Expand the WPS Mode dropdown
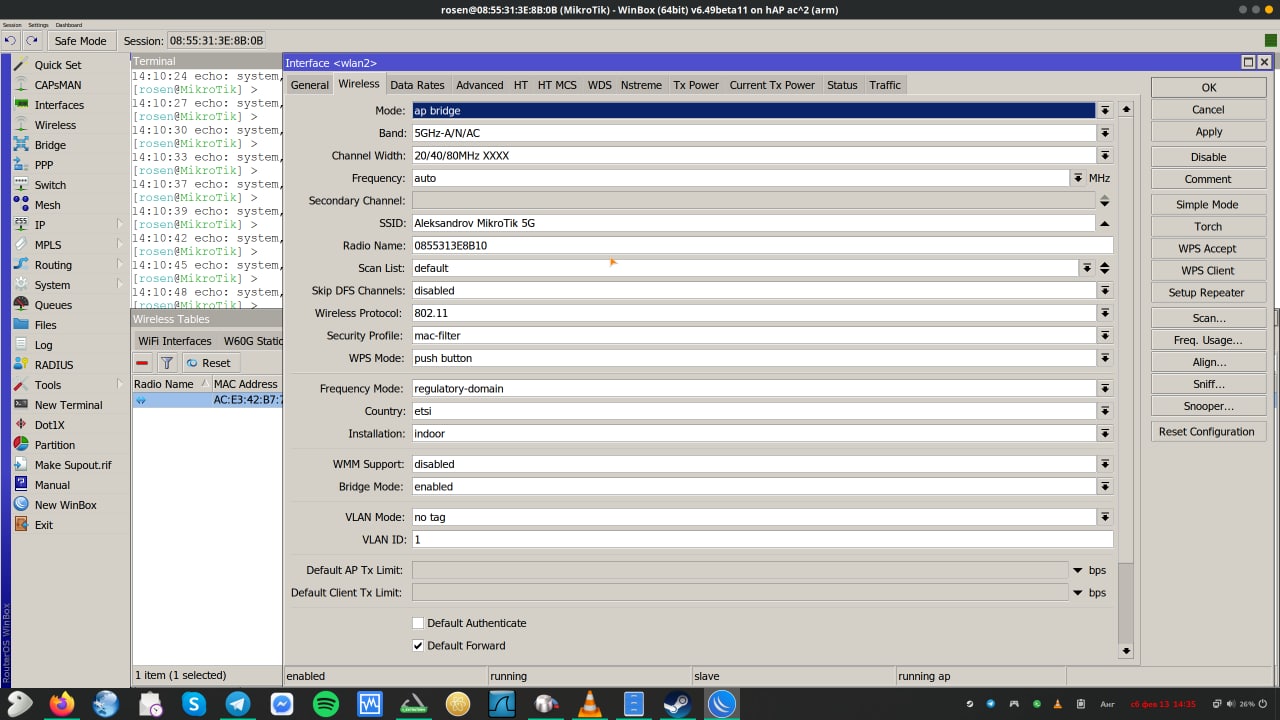The image size is (1280, 720). 1105,358
